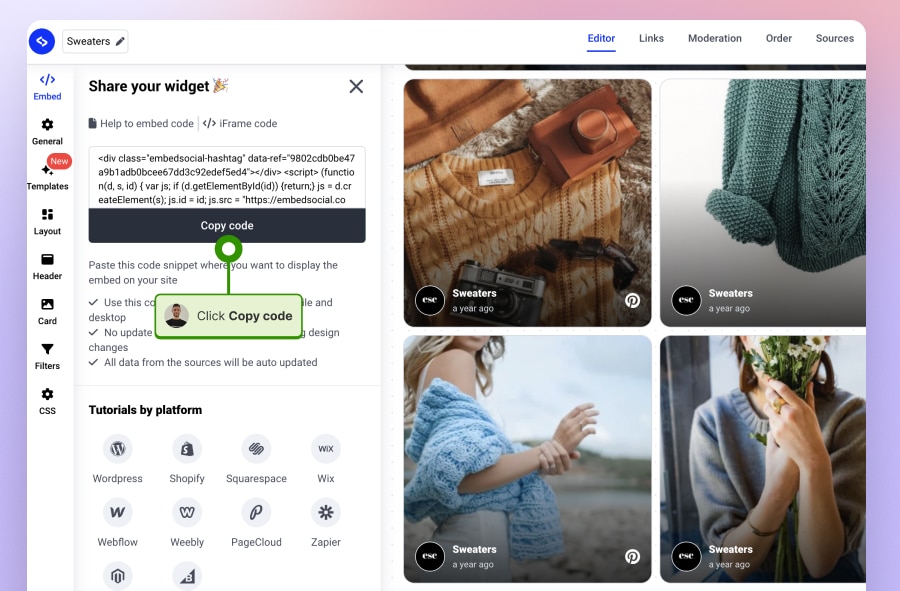Open the Header sidebar item

point(47,267)
